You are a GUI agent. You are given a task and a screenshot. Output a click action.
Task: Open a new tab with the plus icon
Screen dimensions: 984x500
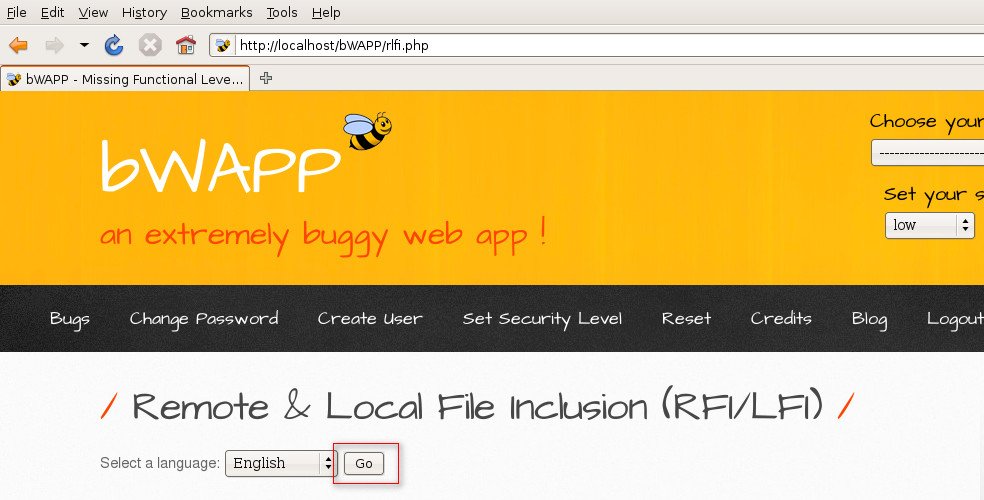(266, 78)
